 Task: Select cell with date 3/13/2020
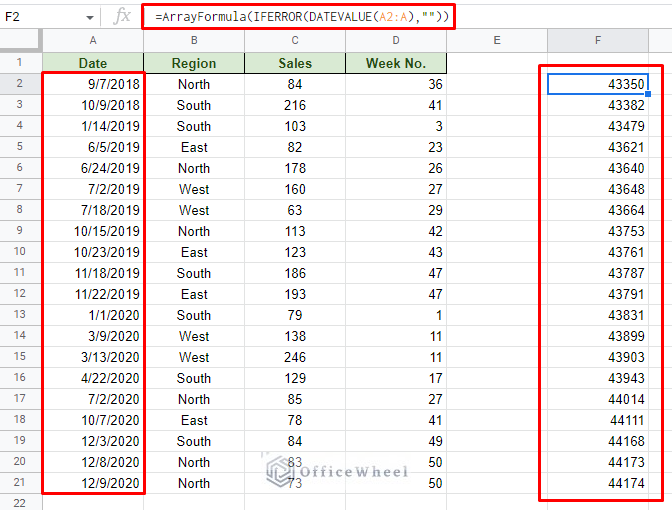pyautogui.click(x=93, y=357)
